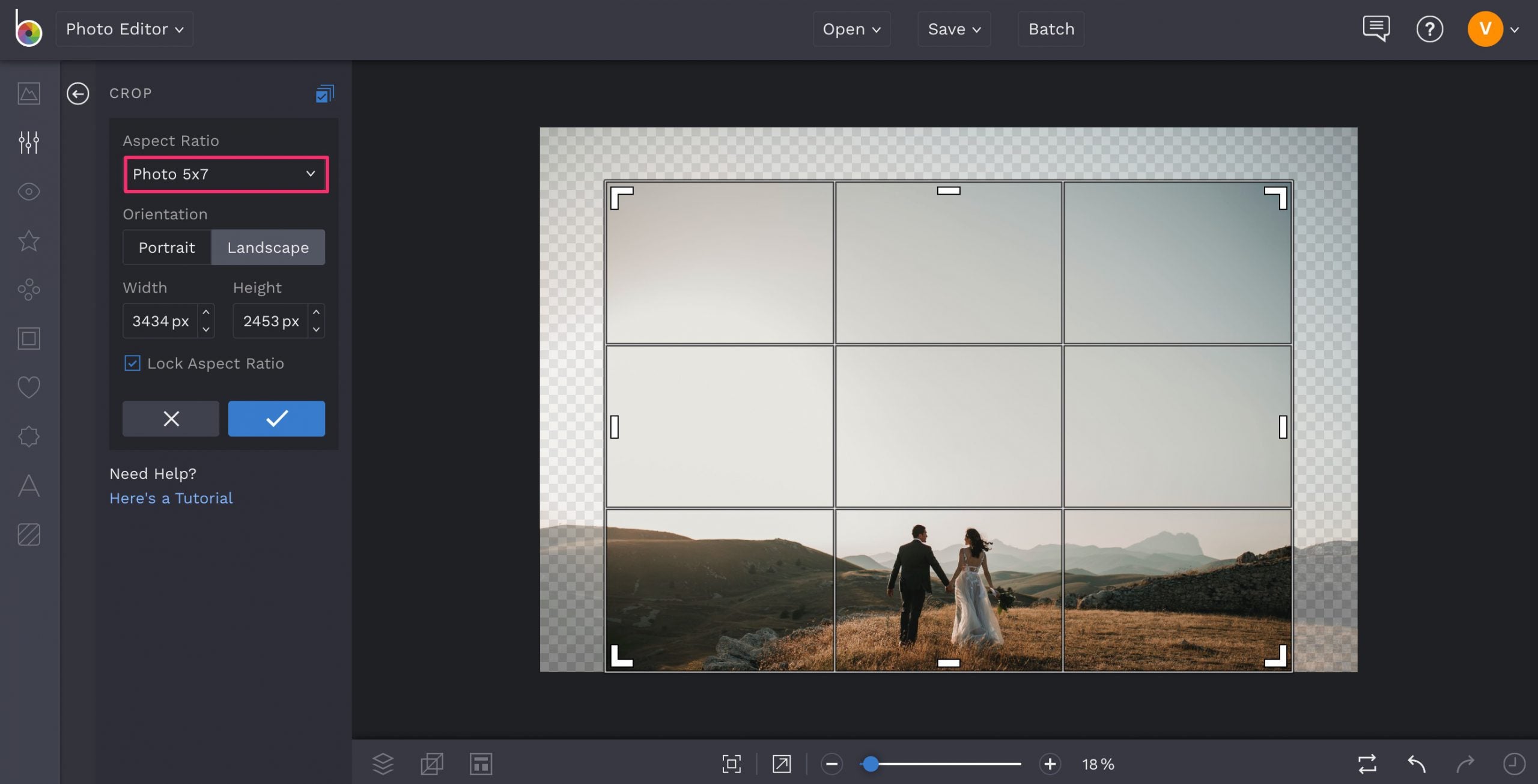Viewport: 1538px width, 784px height.
Task: Drag the zoom level slider
Action: [868, 762]
